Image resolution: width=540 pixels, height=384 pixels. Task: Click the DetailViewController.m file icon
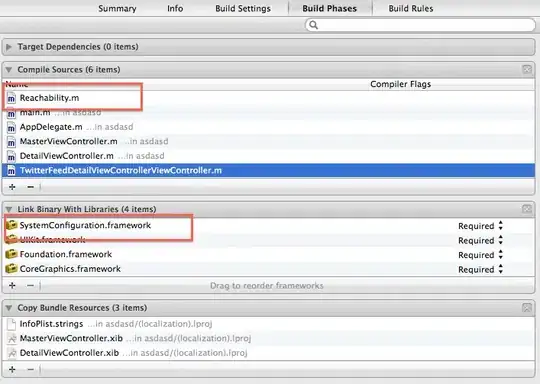point(11,156)
